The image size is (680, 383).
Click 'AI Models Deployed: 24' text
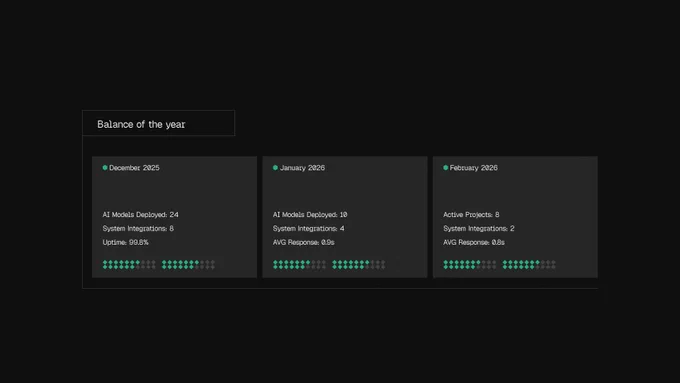141,215
